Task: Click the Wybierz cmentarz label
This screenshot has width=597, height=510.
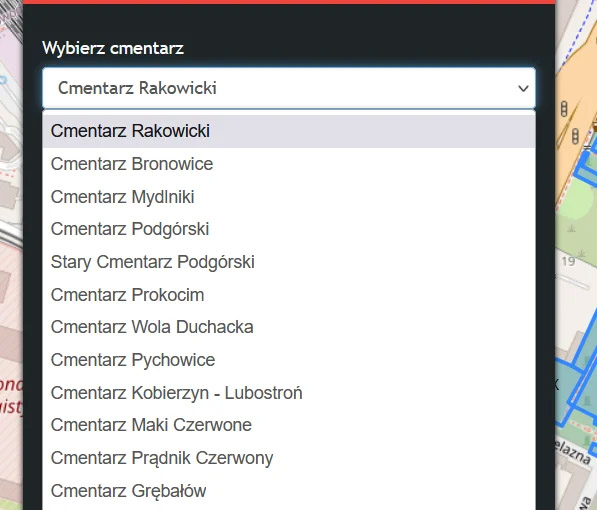Action: (113, 48)
